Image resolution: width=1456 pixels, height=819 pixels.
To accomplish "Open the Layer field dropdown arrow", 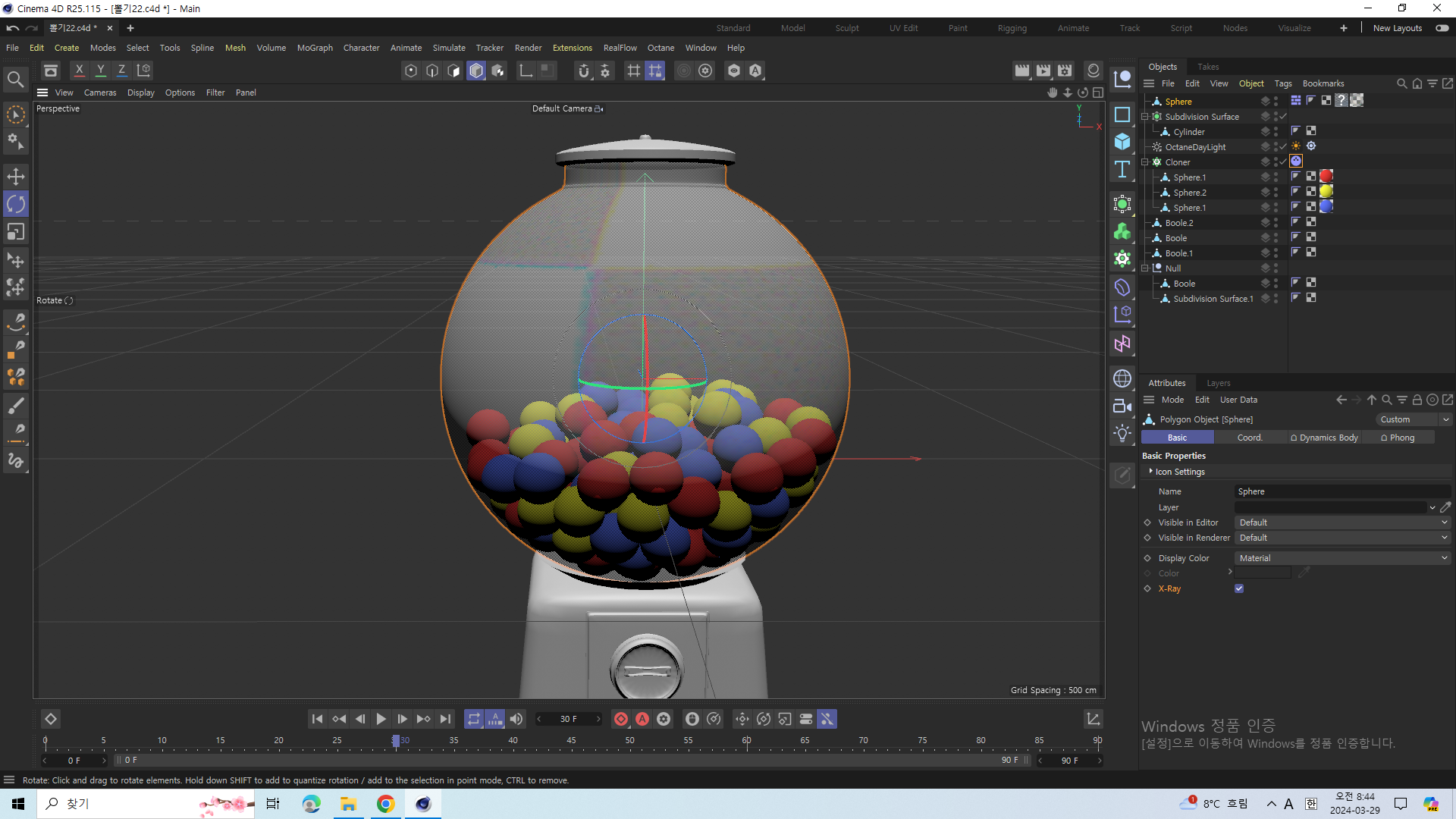I will click(x=1432, y=507).
